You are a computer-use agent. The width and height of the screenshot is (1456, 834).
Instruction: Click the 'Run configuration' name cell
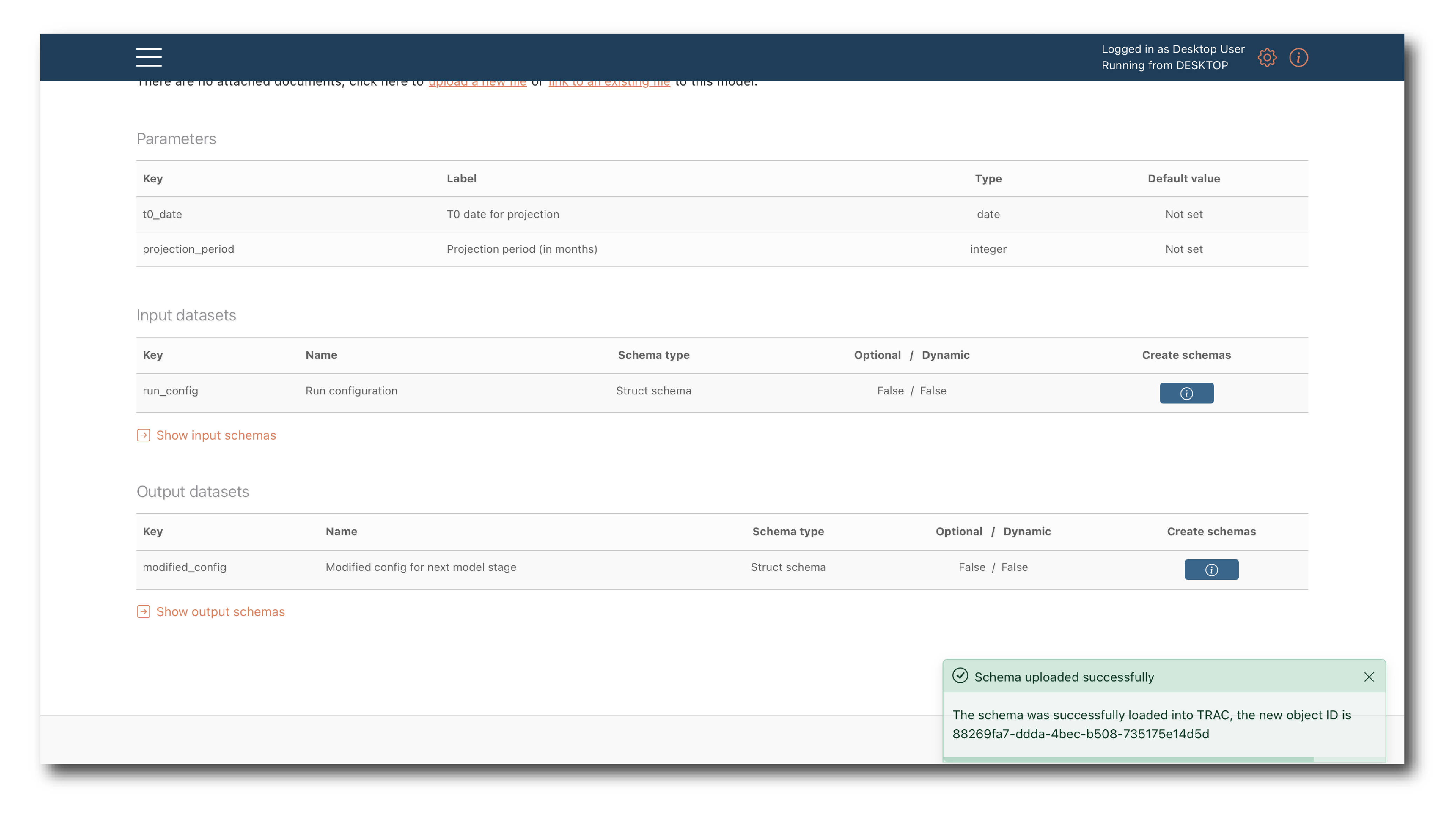tap(351, 391)
